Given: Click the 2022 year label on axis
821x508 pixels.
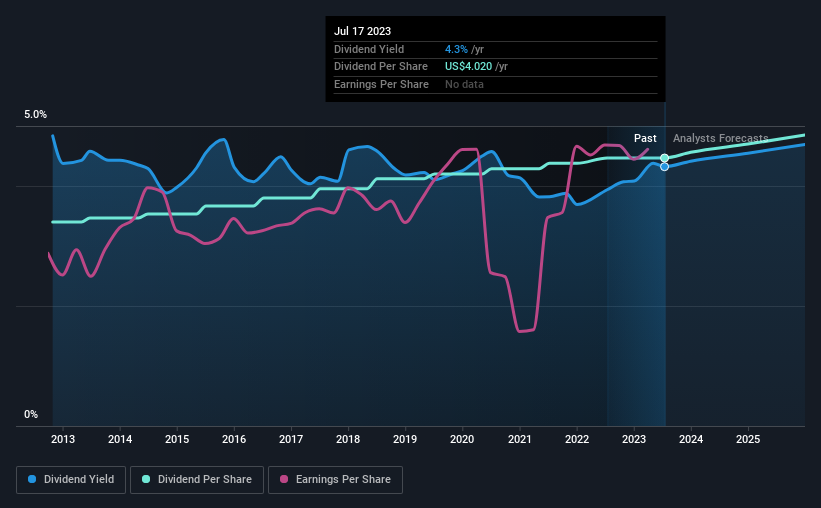Looking at the screenshot, I should click(x=577, y=439).
